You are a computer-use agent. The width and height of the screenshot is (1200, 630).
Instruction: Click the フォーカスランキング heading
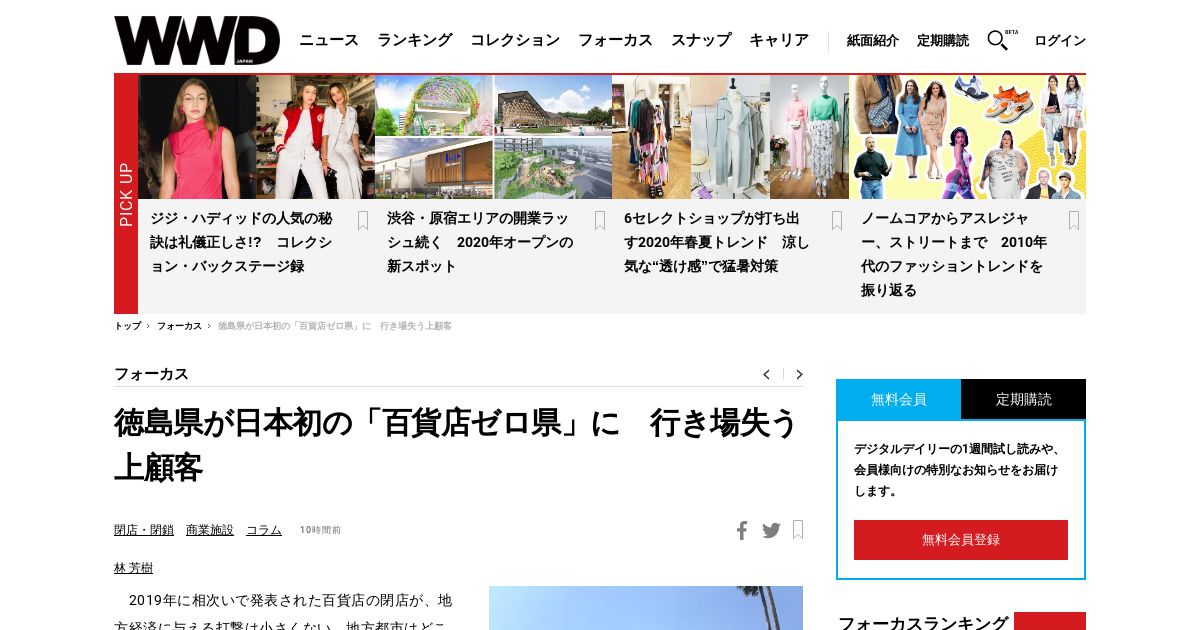[x=923, y=623]
